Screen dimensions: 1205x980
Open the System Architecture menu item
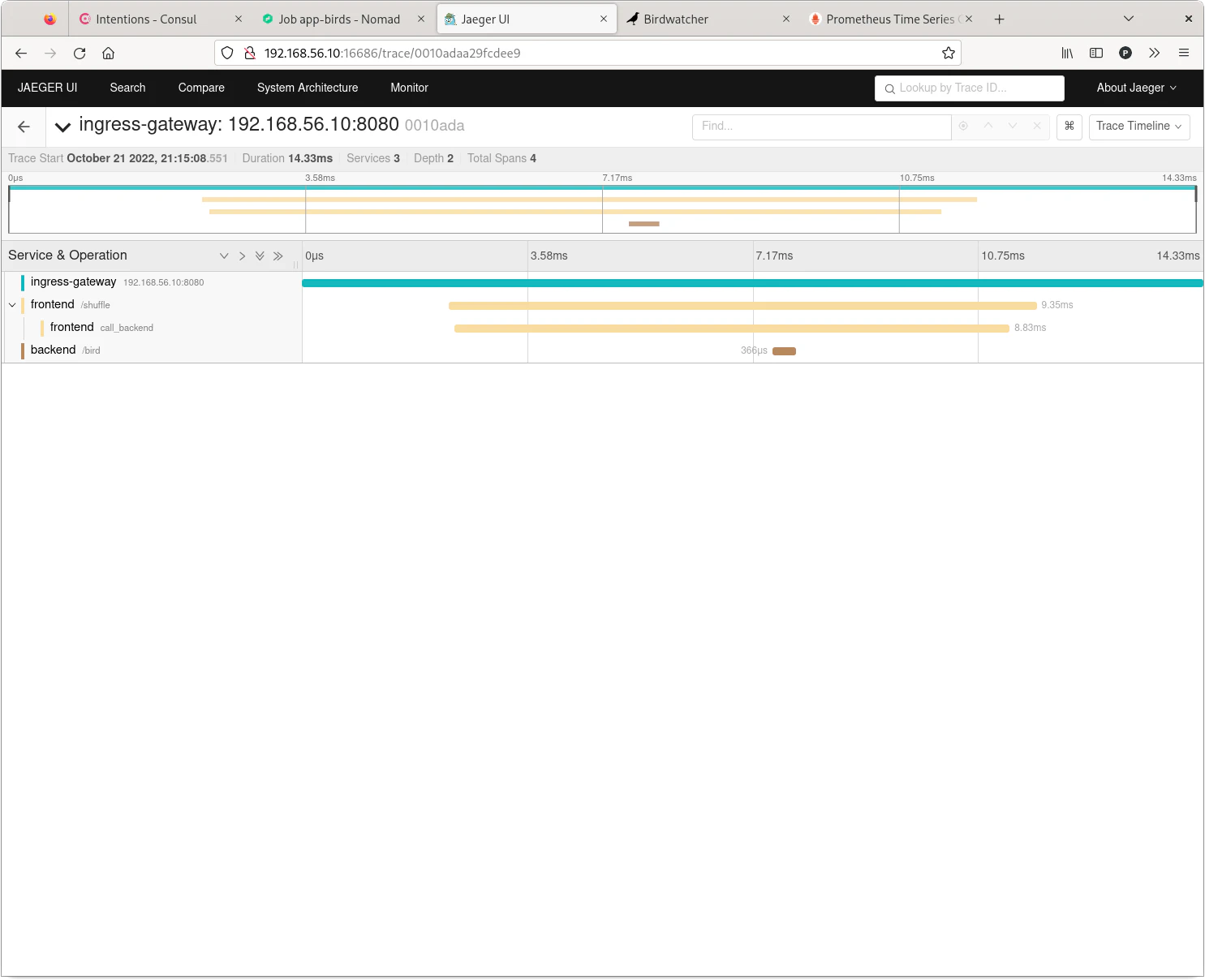coord(307,88)
